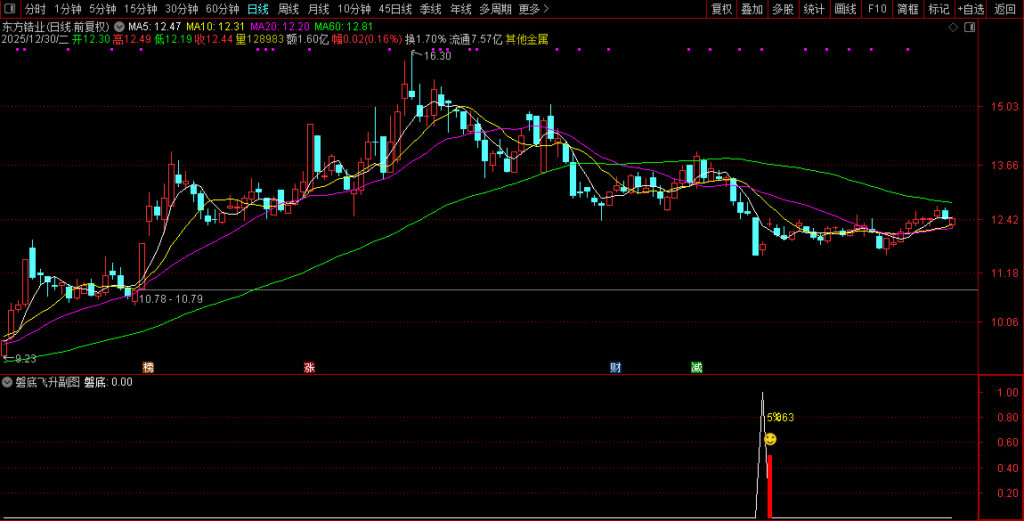This screenshot has height=521, width=1024.
Task: Expand the 磐底飞升 sub-chart indicator dropdown
Action: 7,382
